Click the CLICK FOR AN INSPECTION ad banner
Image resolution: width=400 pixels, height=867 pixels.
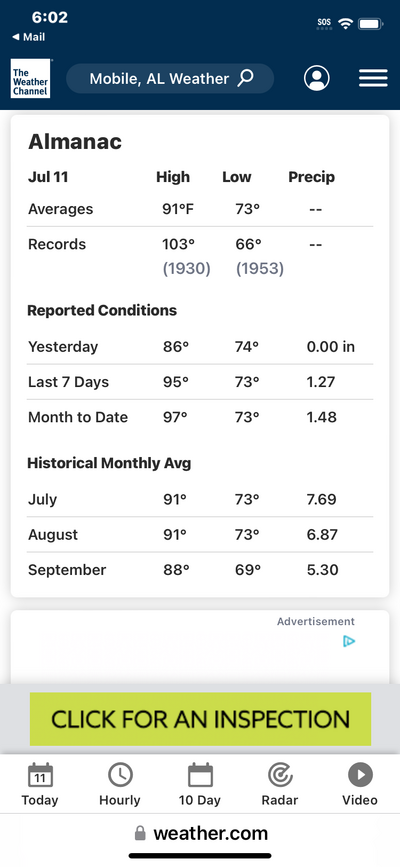point(200,719)
